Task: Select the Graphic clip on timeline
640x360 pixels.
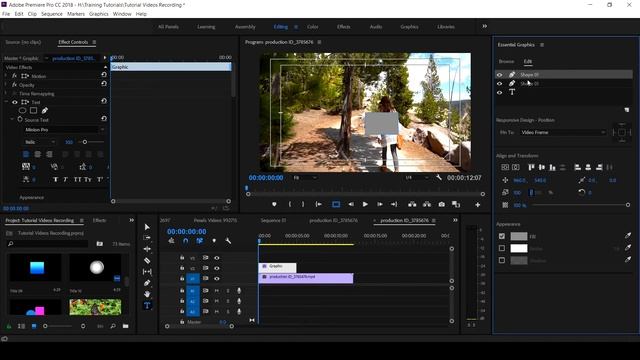Action: coord(277,267)
